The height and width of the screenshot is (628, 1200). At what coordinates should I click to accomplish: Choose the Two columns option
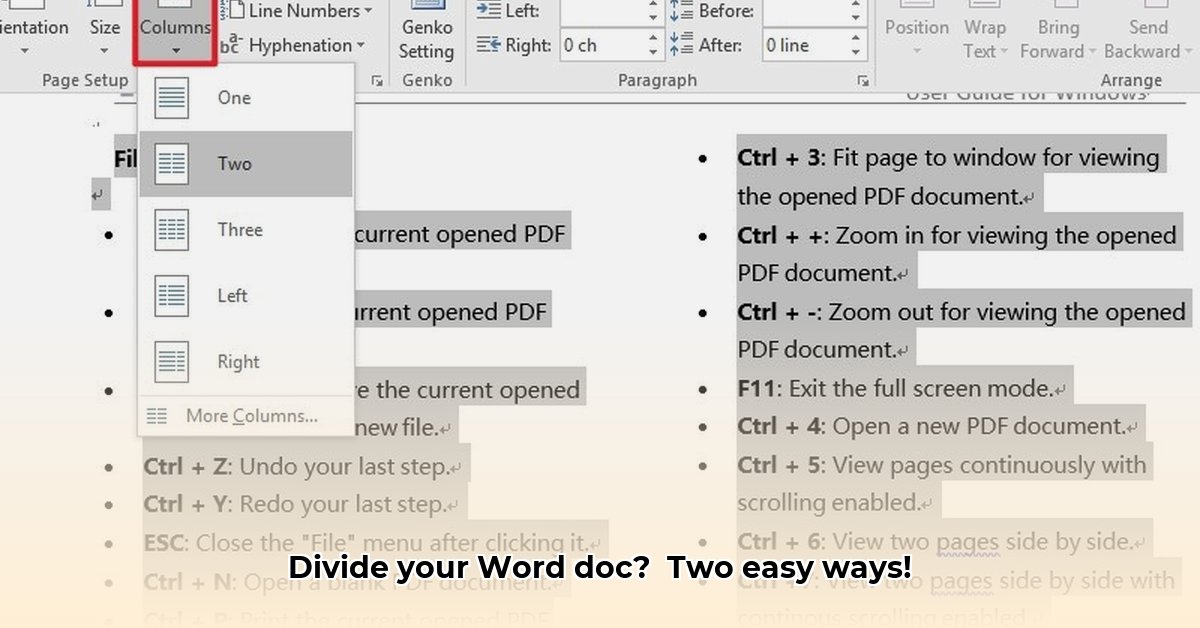[x=246, y=164]
